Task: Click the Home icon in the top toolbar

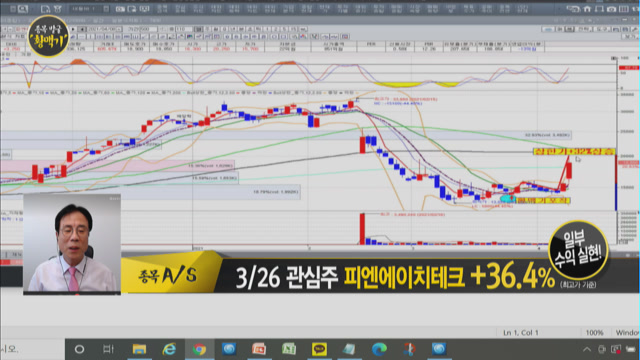Action: coord(587,9)
